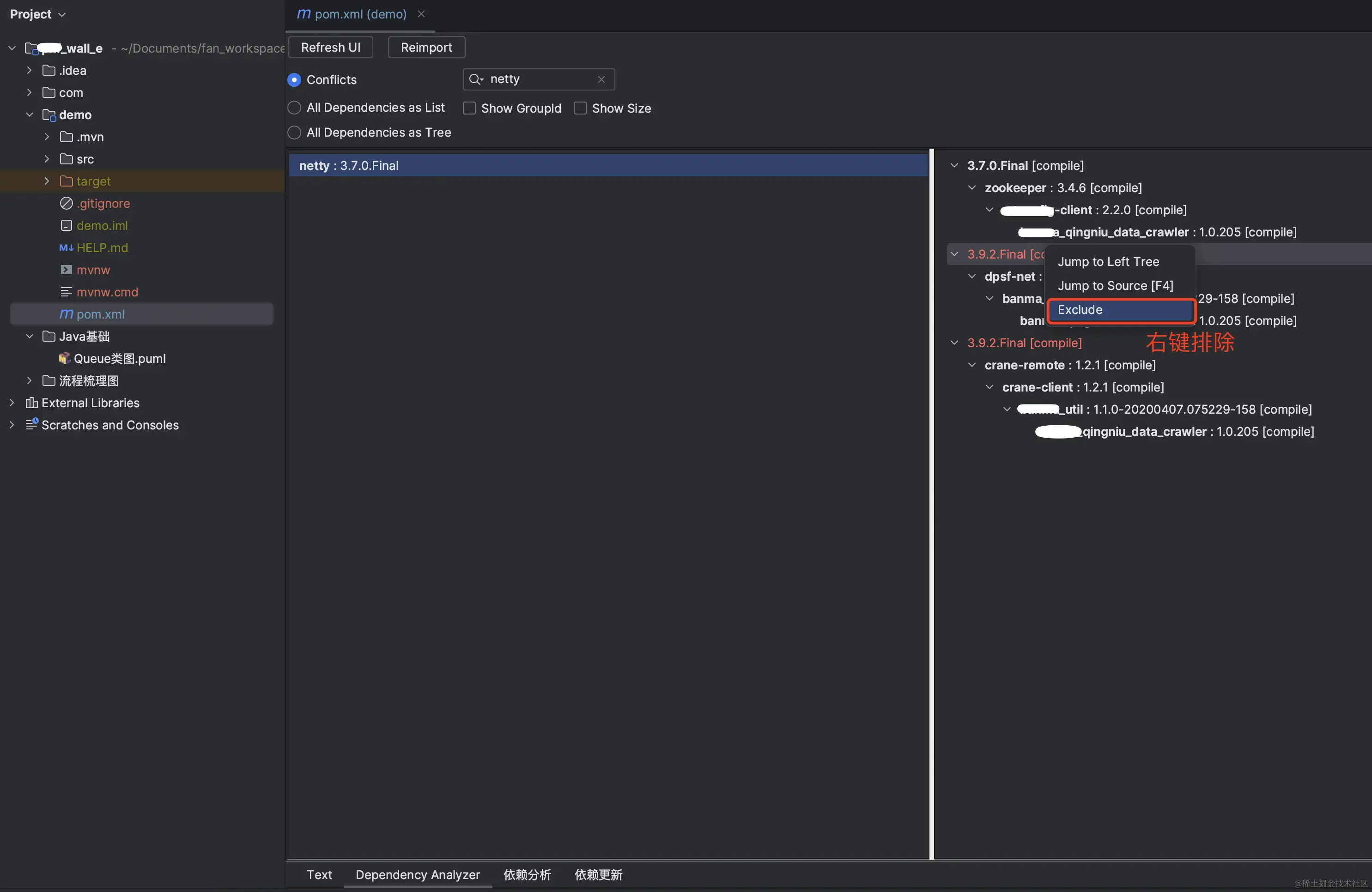The width and height of the screenshot is (1372, 892).
Task: Select All Dependencies as List option
Action: click(295, 108)
